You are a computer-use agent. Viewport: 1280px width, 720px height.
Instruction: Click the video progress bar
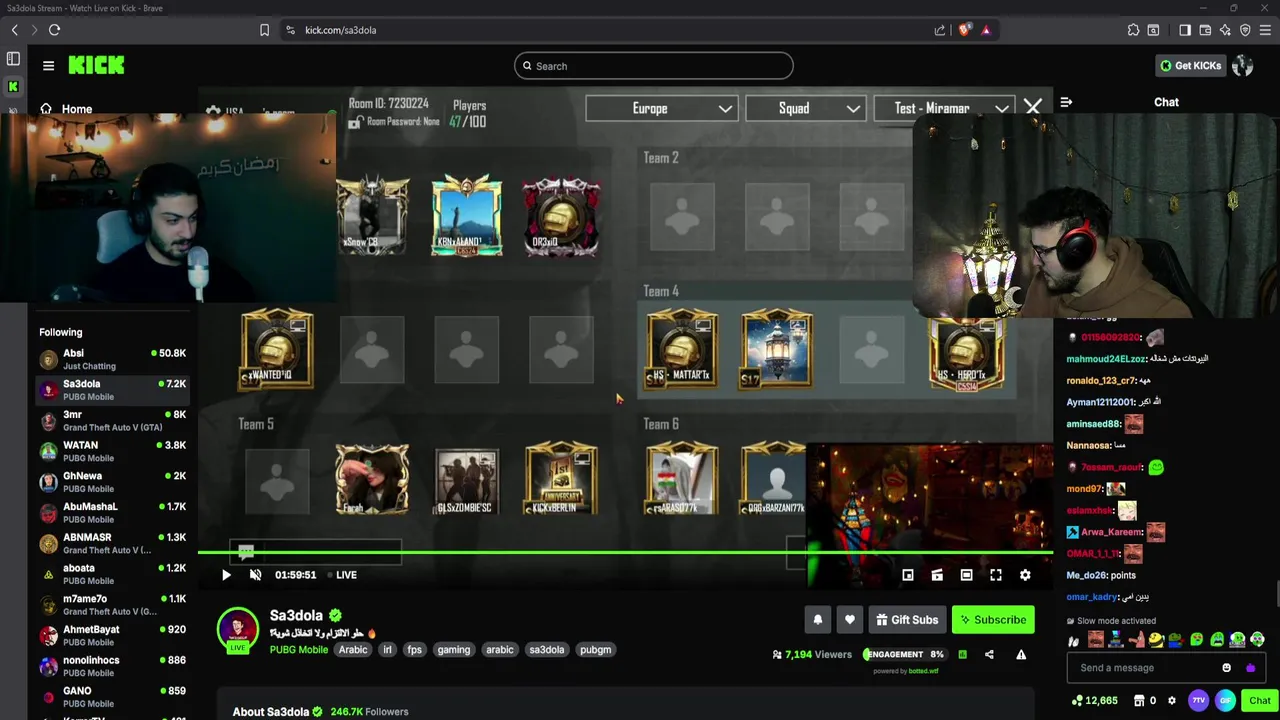point(625,552)
